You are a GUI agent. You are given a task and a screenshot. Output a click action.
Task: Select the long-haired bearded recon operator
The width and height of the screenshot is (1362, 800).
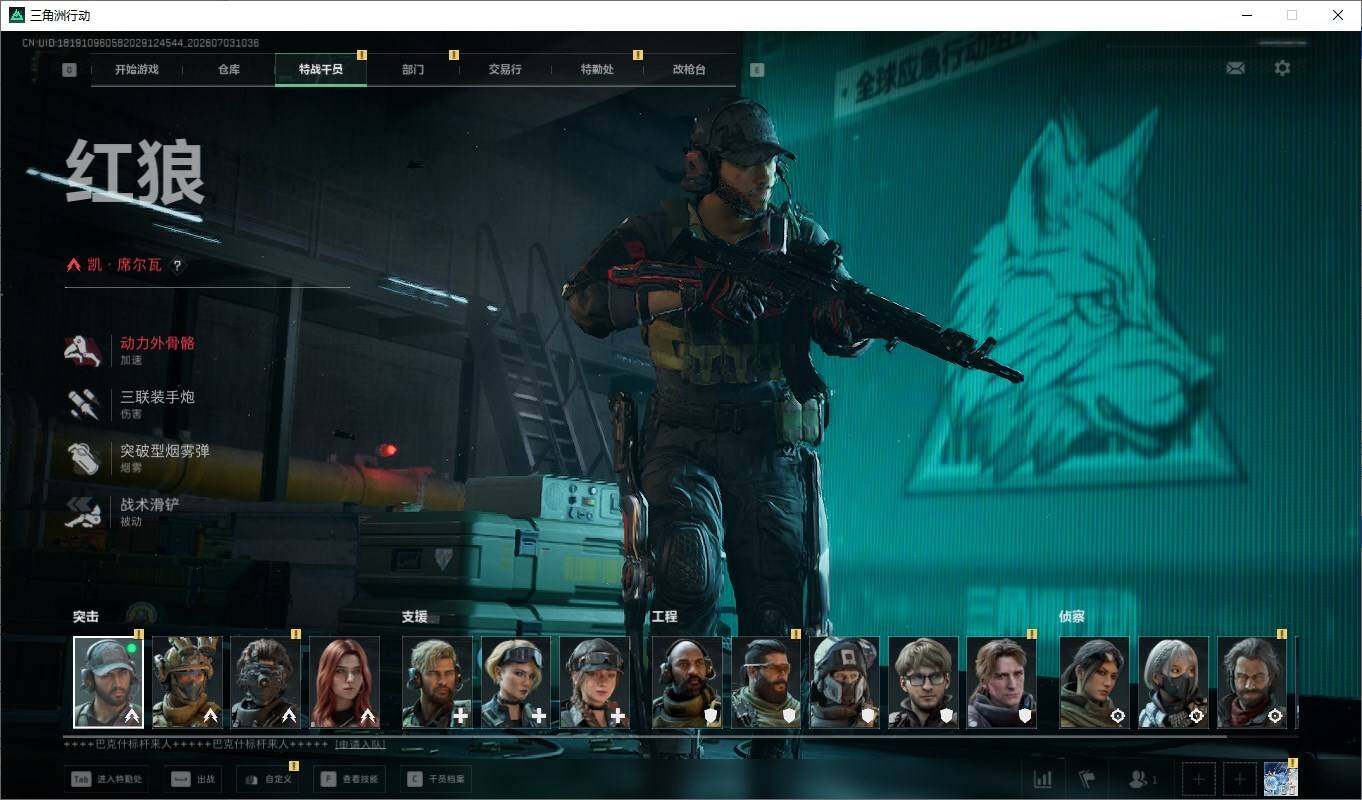(1252, 682)
